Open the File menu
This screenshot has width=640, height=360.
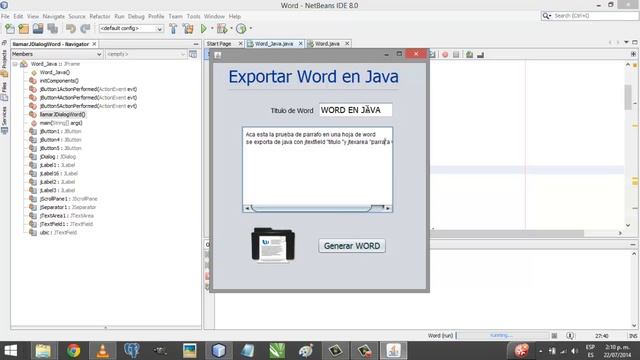coord(5,16)
